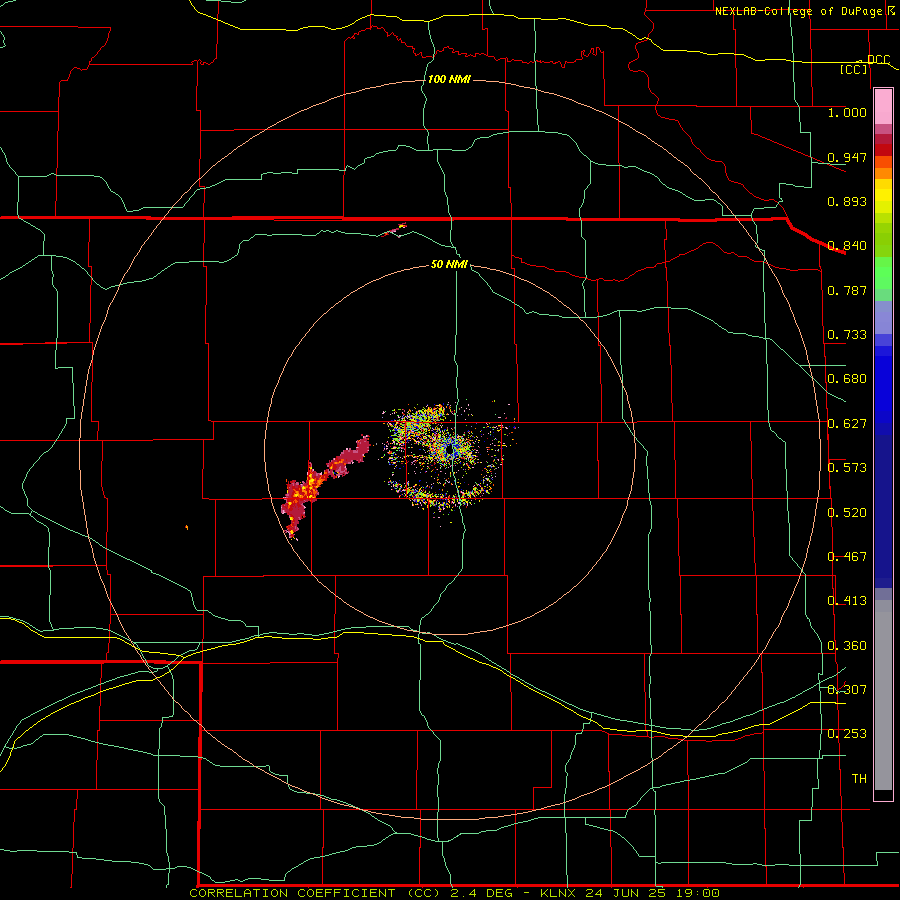Click the 0.413 scale value
Image resolution: width=900 pixels, height=900 pixels.
847,601
